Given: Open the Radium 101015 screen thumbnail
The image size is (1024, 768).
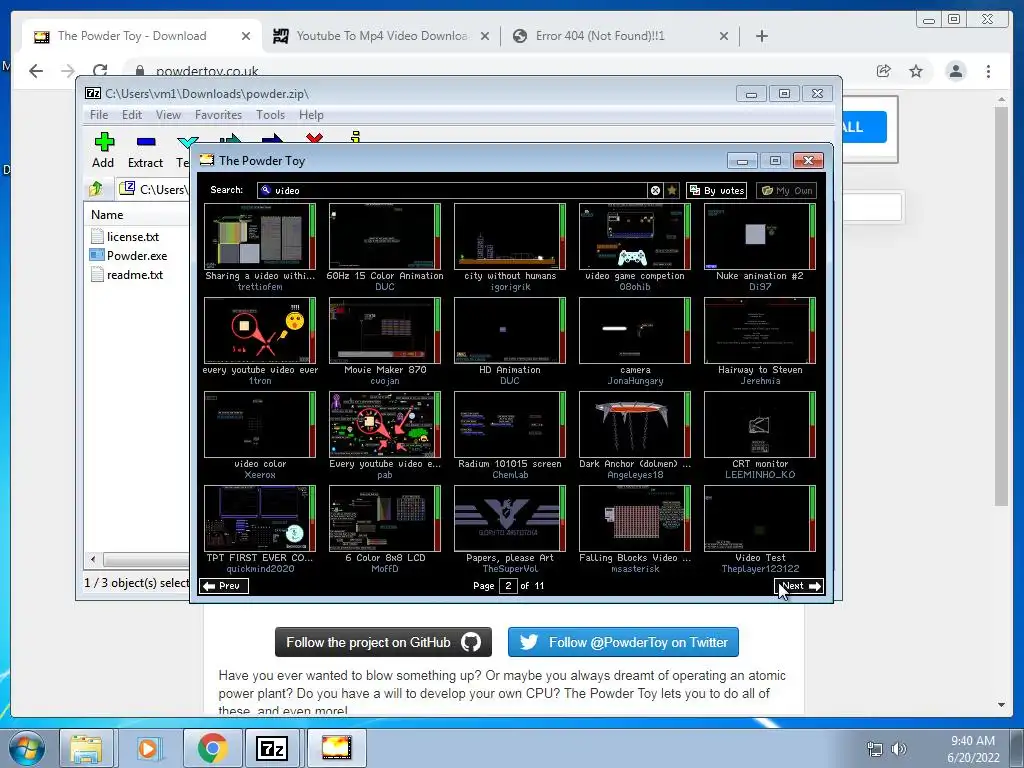Looking at the screenshot, I should click(x=510, y=424).
